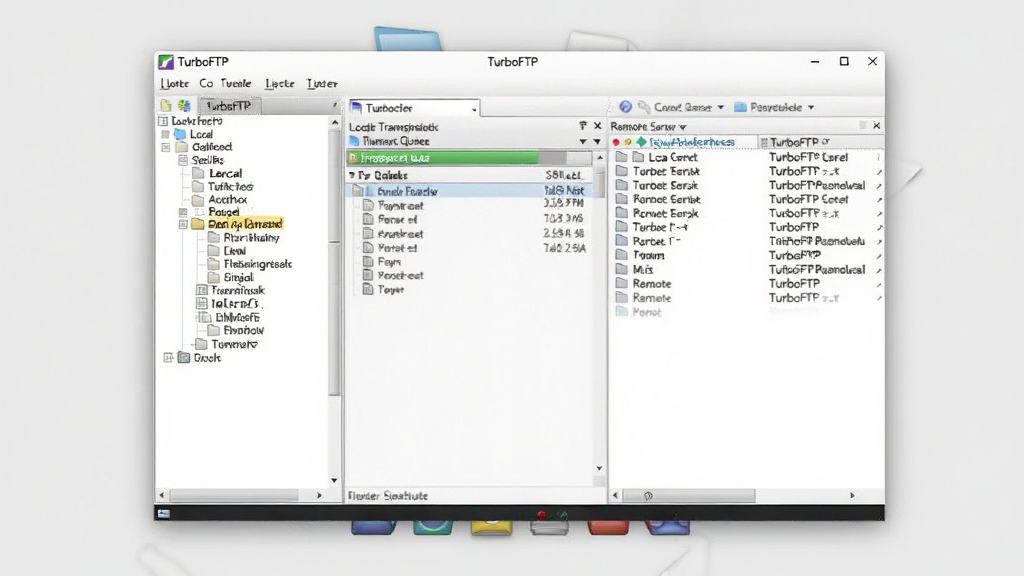1024x576 pixels.
Task: Open the Turbocler combo box dropdown arrow
Action: (x=474, y=109)
